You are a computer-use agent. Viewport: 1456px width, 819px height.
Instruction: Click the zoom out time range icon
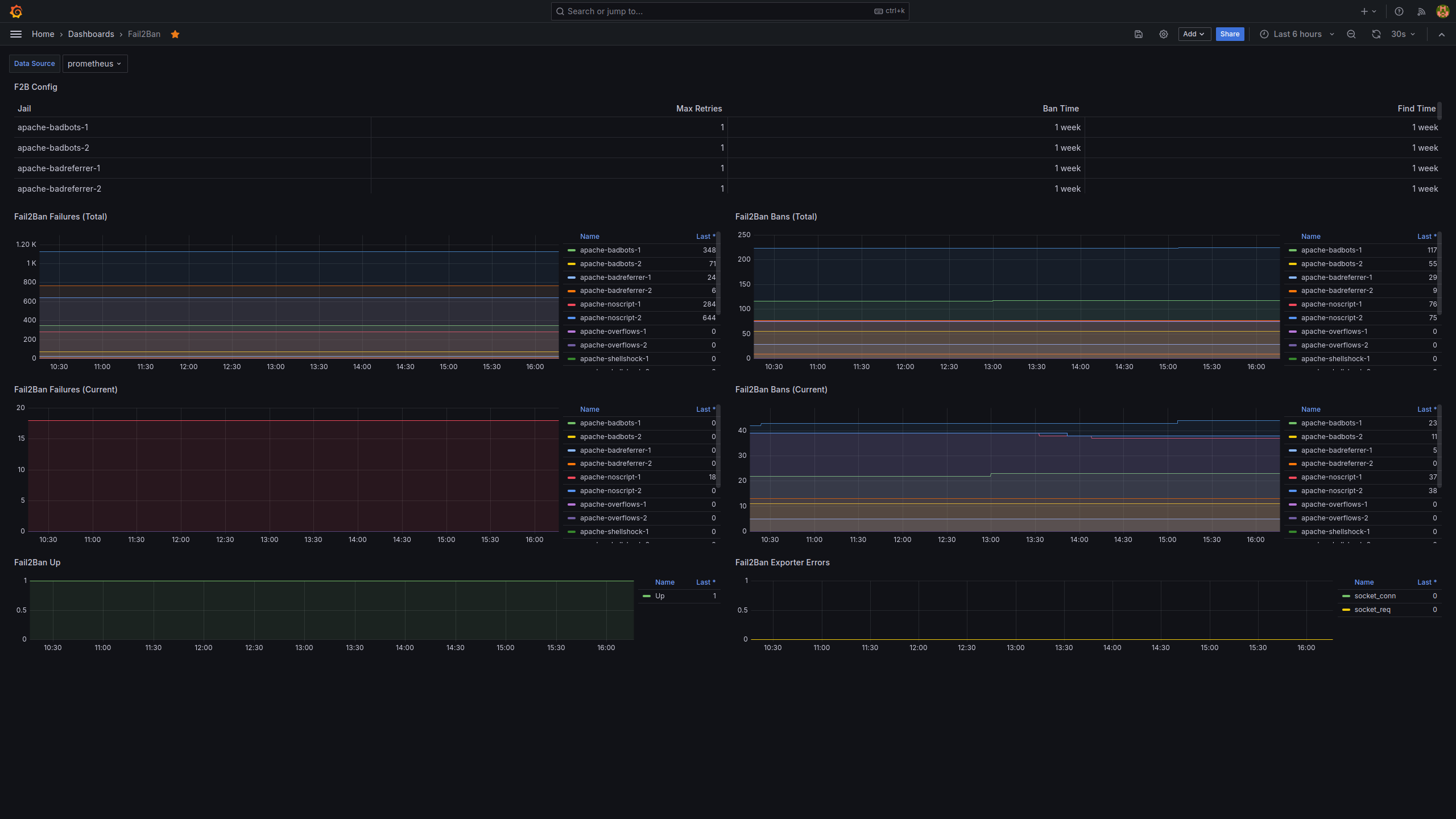(x=1351, y=34)
